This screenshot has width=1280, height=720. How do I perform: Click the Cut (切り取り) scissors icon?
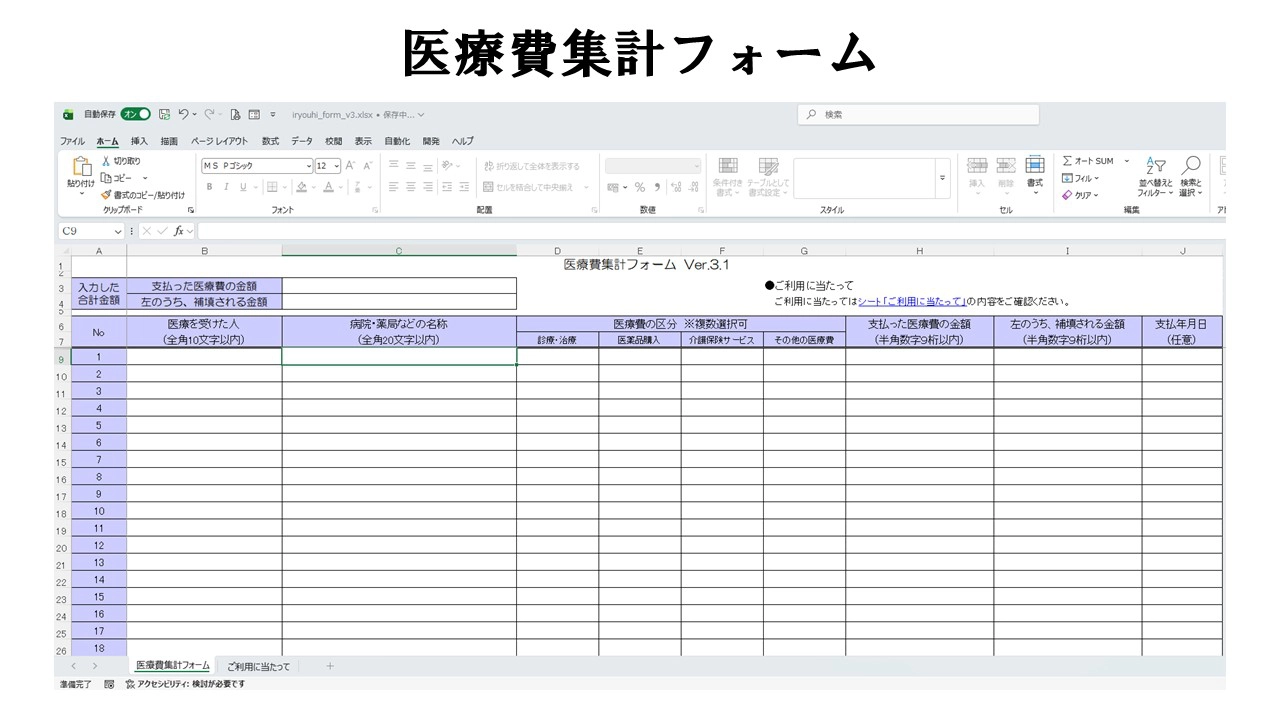106,161
